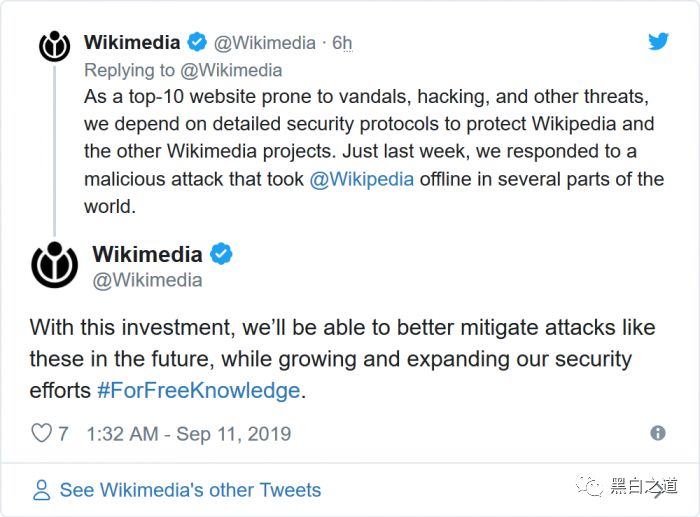Like the tweet with the heart icon
Screen dimensions: 700x517
(x=41, y=433)
